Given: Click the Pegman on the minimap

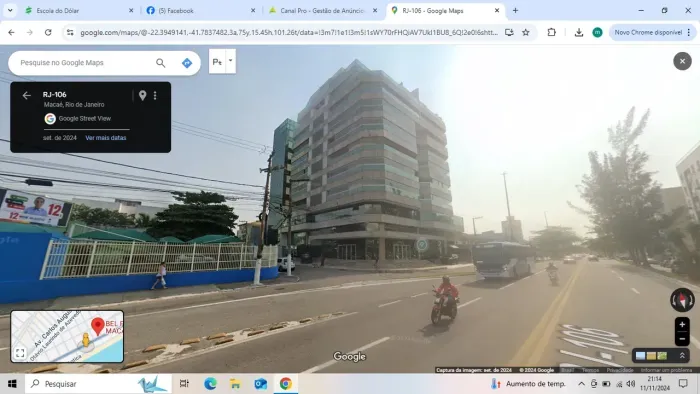Looking at the screenshot, I should (x=86, y=340).
